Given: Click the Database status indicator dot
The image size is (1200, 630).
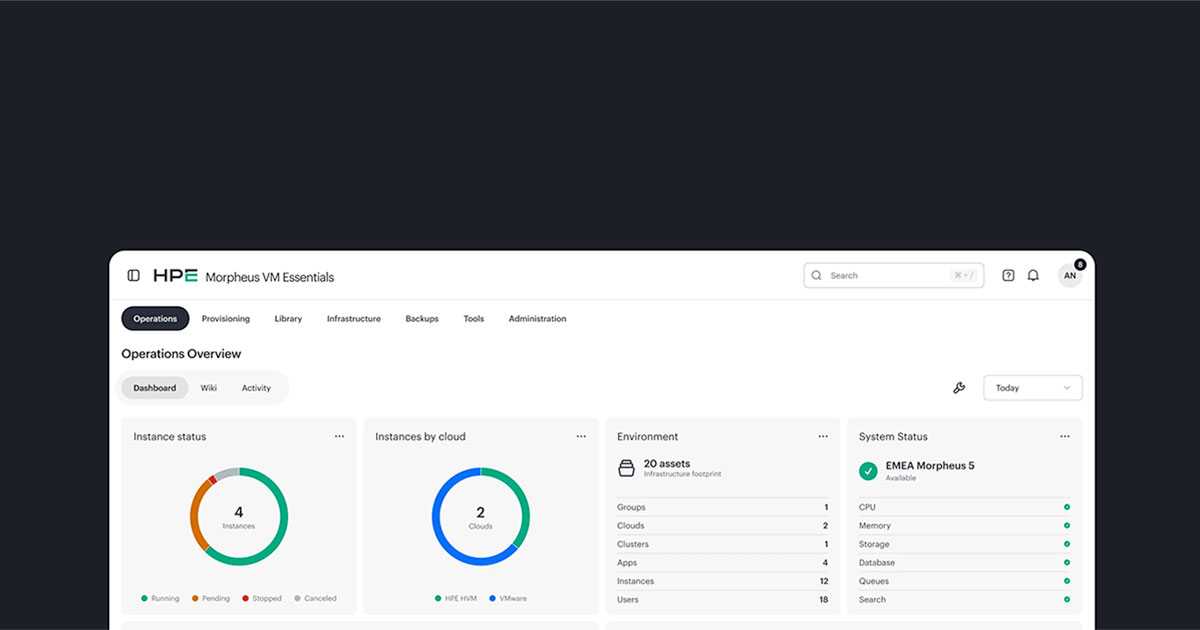Looking at the screenshot, I should click(1067, 563).
